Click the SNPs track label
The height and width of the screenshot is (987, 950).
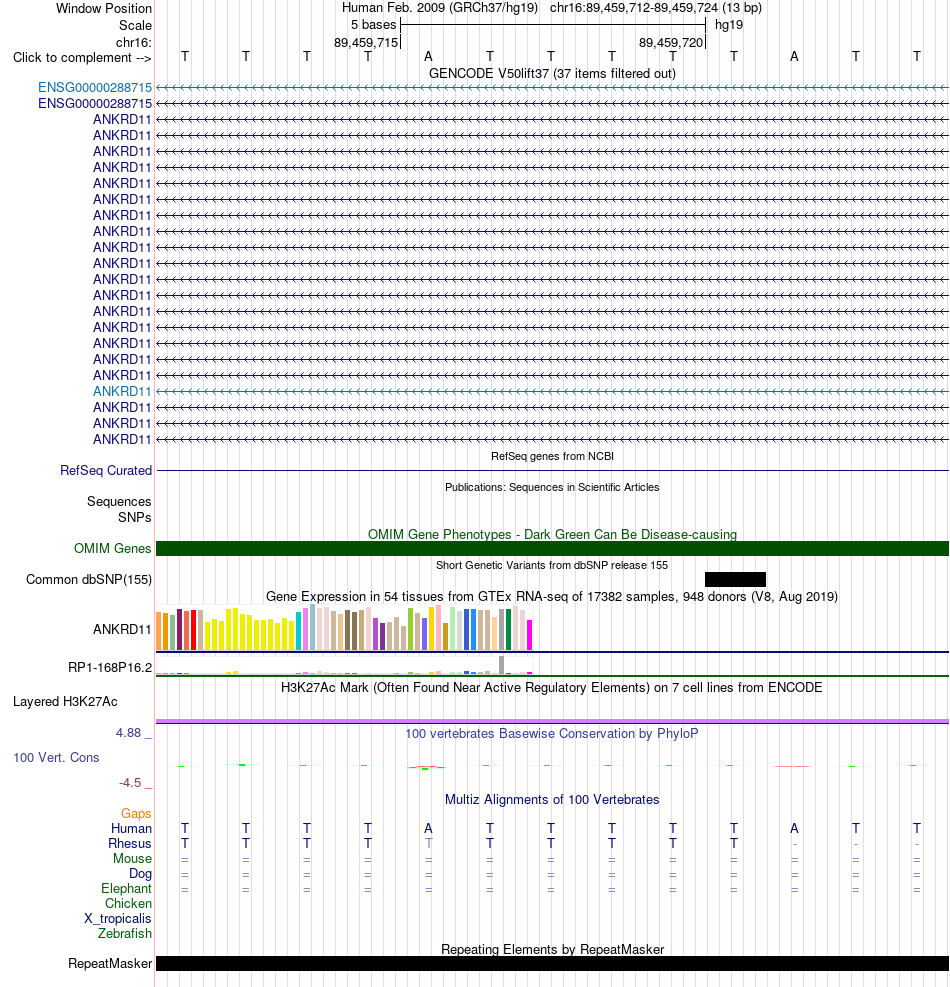tap(135, 517)
